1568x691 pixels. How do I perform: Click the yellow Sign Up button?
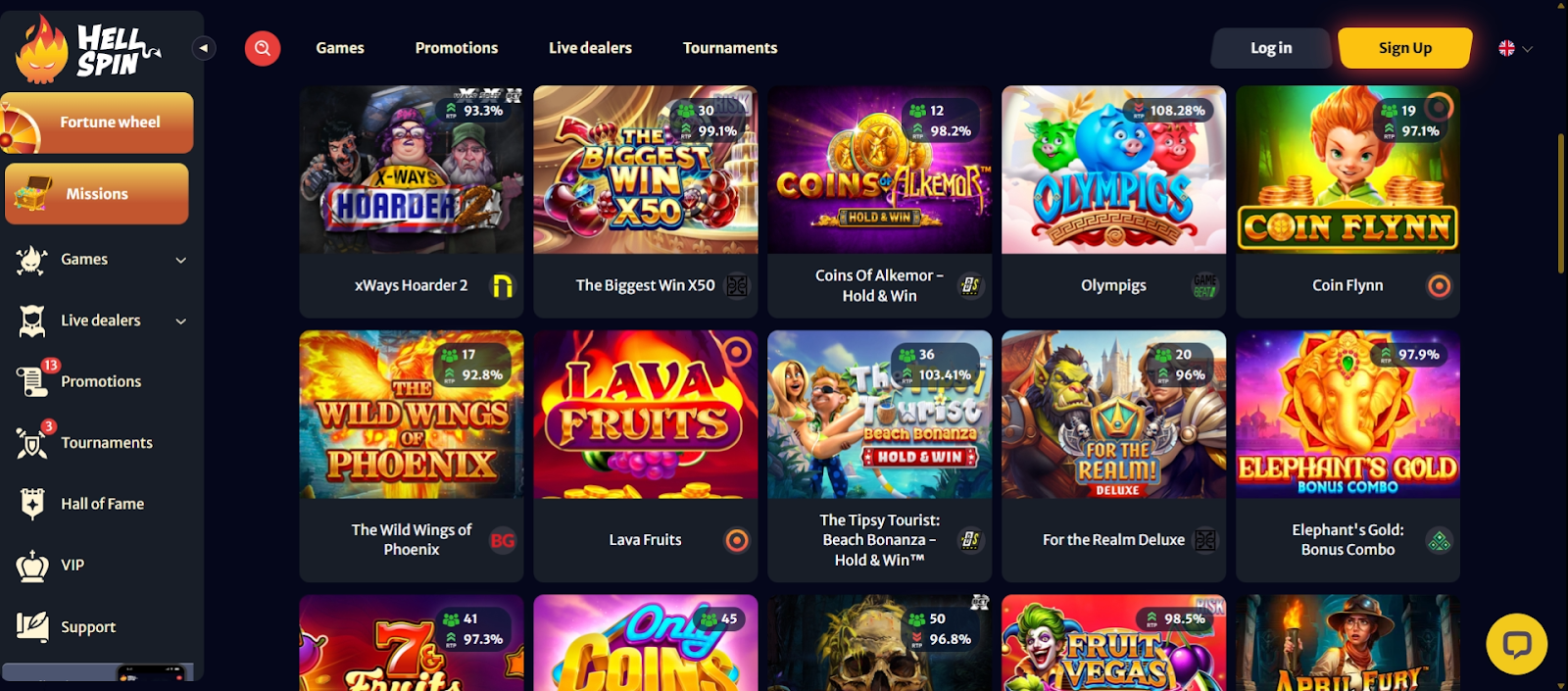(1405, 48)
